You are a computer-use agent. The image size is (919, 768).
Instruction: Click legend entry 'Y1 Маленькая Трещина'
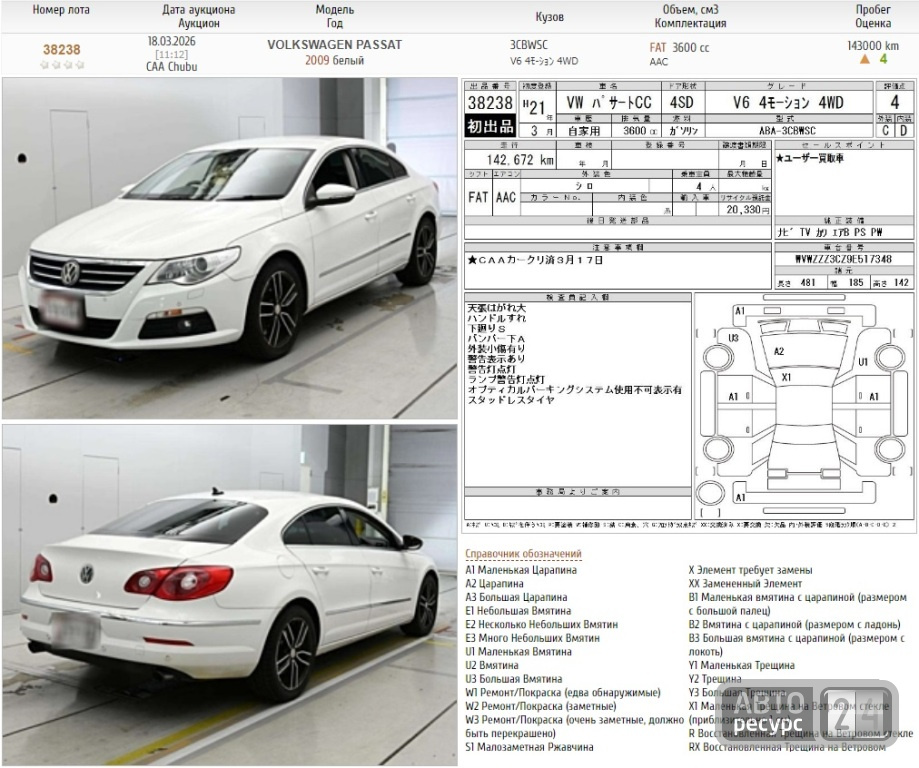[x=741, y=665]
